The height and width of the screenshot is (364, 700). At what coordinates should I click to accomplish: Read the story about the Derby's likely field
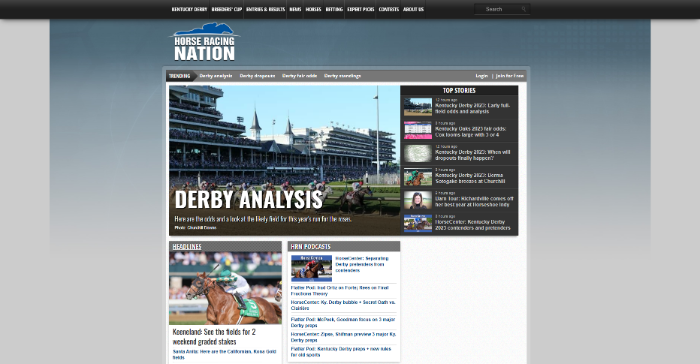click(262, 219)
